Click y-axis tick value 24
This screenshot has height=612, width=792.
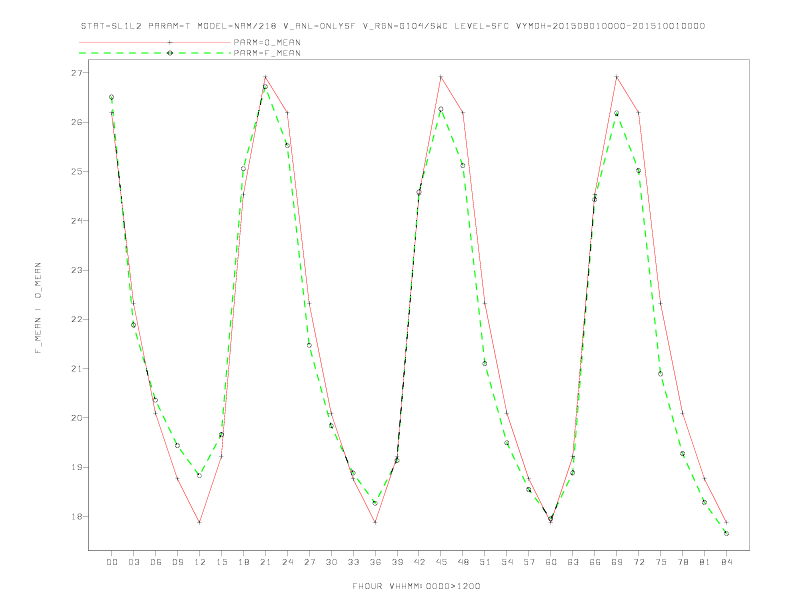pos(76,221)
